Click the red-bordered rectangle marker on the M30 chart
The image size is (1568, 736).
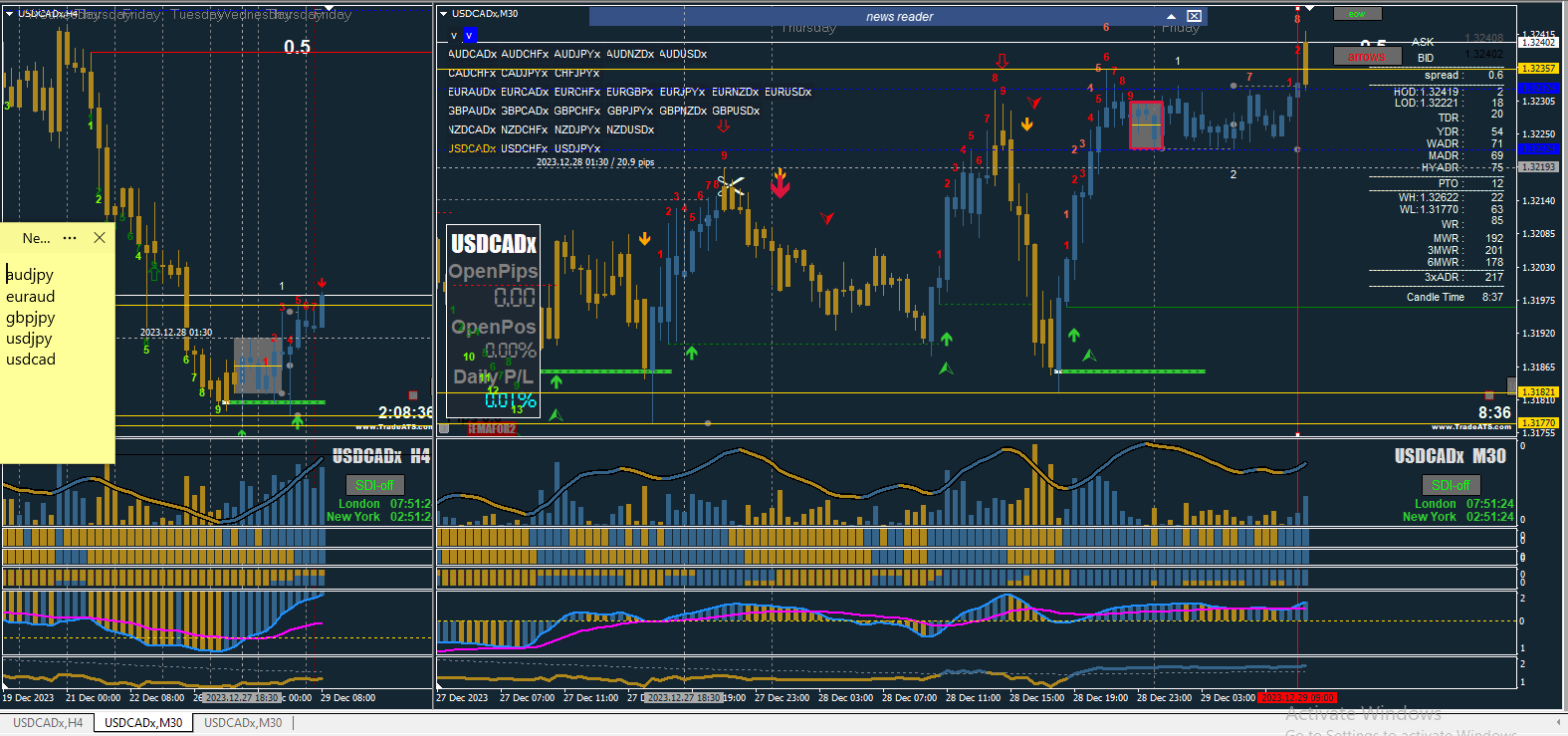(x=1147, y=125)
